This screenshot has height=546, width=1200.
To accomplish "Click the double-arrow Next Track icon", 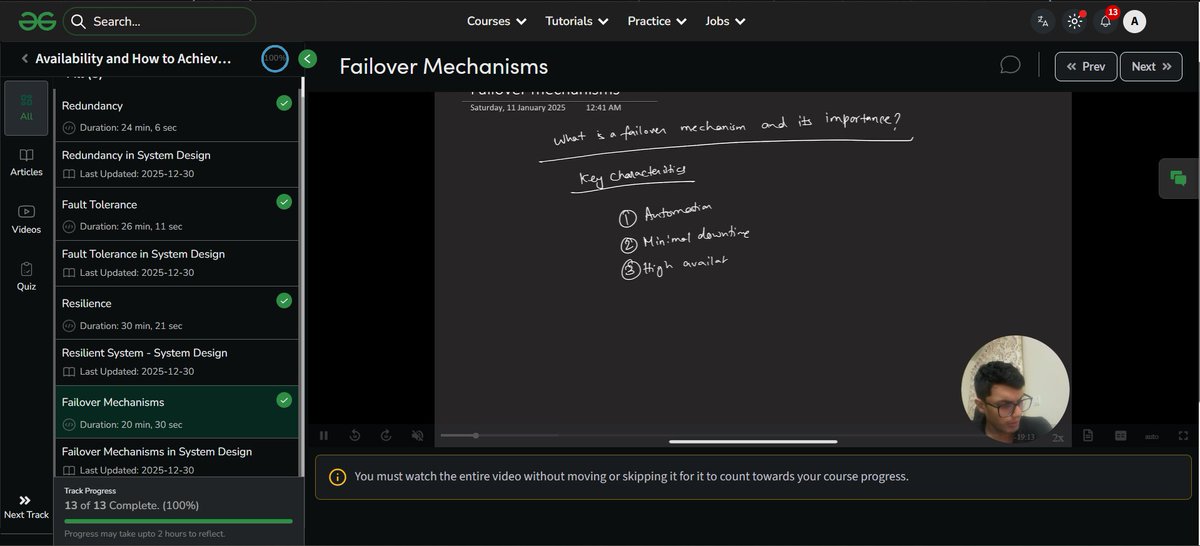I will click(25, 500).
